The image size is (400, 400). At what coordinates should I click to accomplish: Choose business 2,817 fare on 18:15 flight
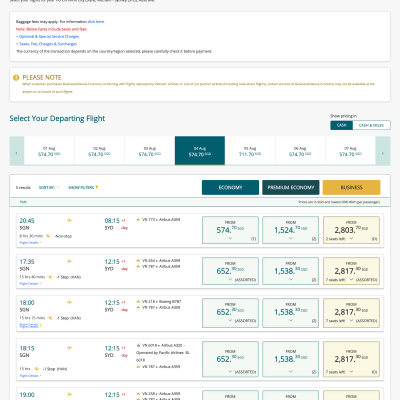click(x=351, y=359)
